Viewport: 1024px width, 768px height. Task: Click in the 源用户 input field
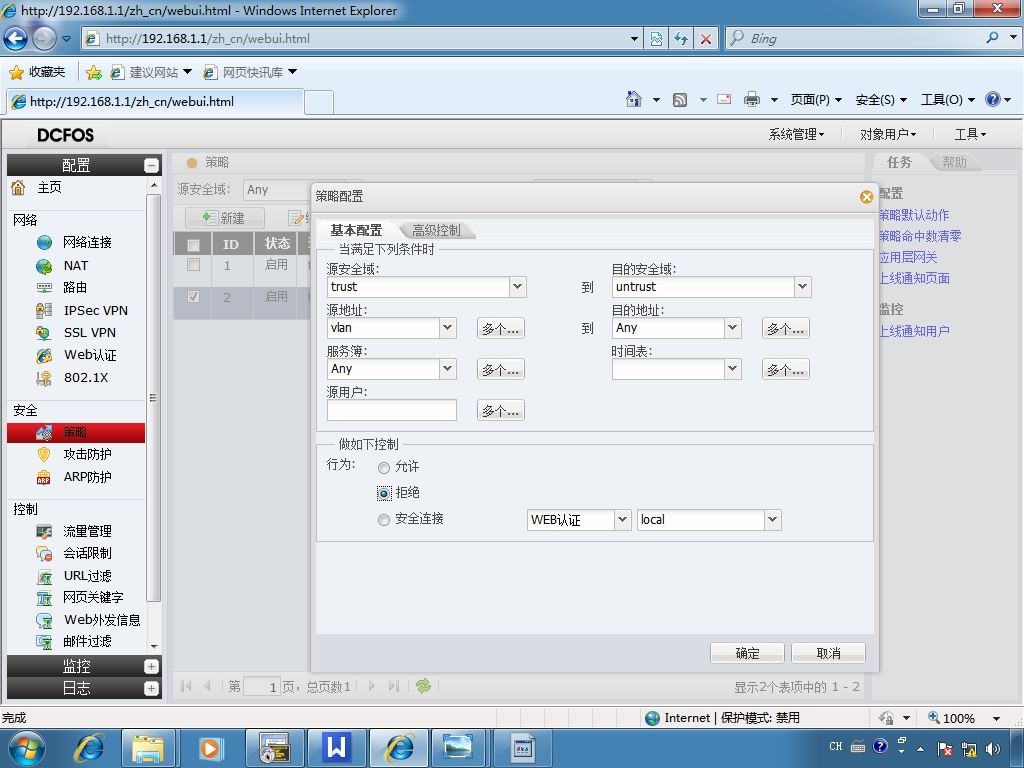392,410
